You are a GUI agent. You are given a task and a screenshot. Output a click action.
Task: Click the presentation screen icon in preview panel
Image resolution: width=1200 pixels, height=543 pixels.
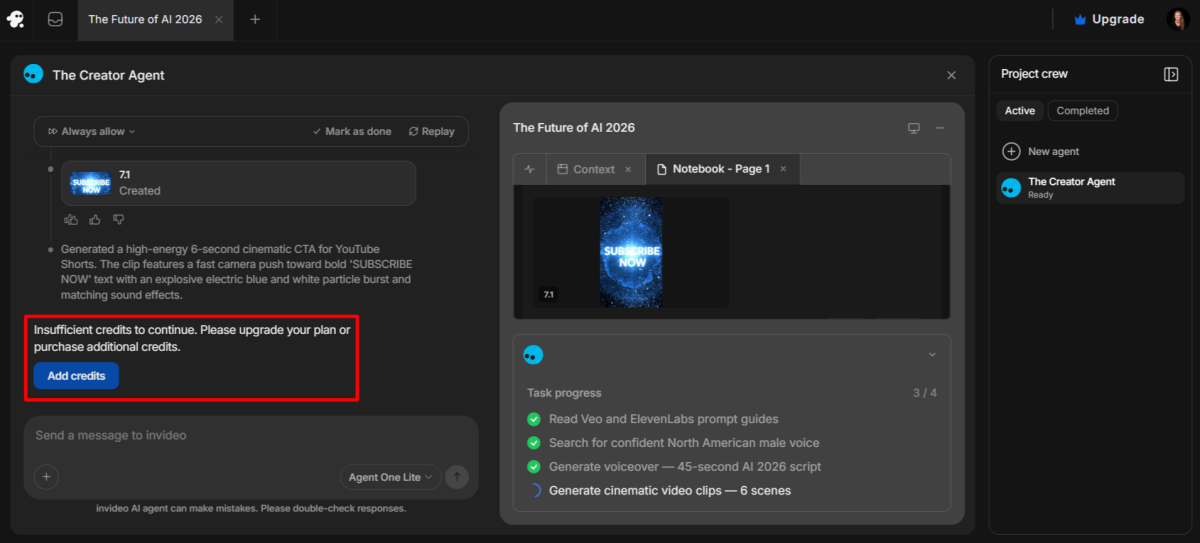[913, 128]
